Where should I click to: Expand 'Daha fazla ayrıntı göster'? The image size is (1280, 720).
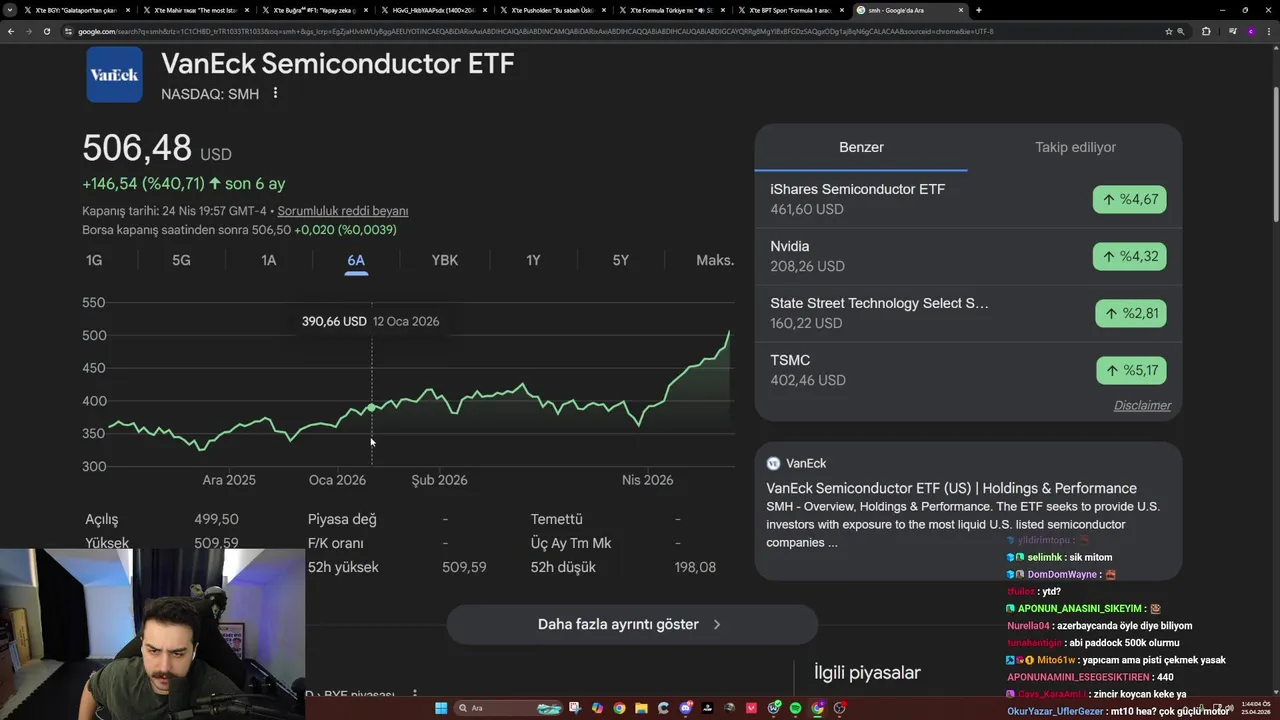click(631, 624)
